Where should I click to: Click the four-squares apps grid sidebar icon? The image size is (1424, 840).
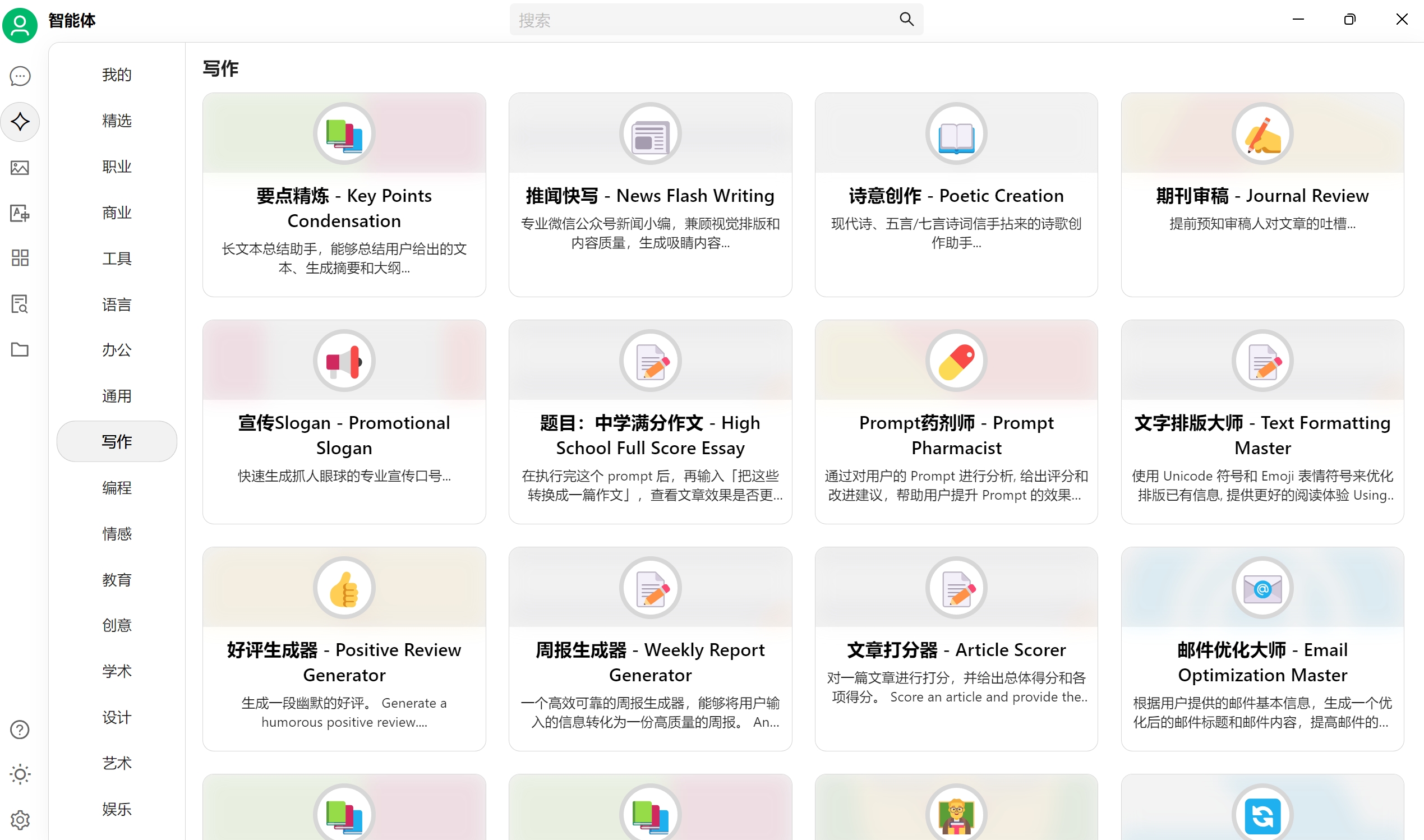pos(20,258)
